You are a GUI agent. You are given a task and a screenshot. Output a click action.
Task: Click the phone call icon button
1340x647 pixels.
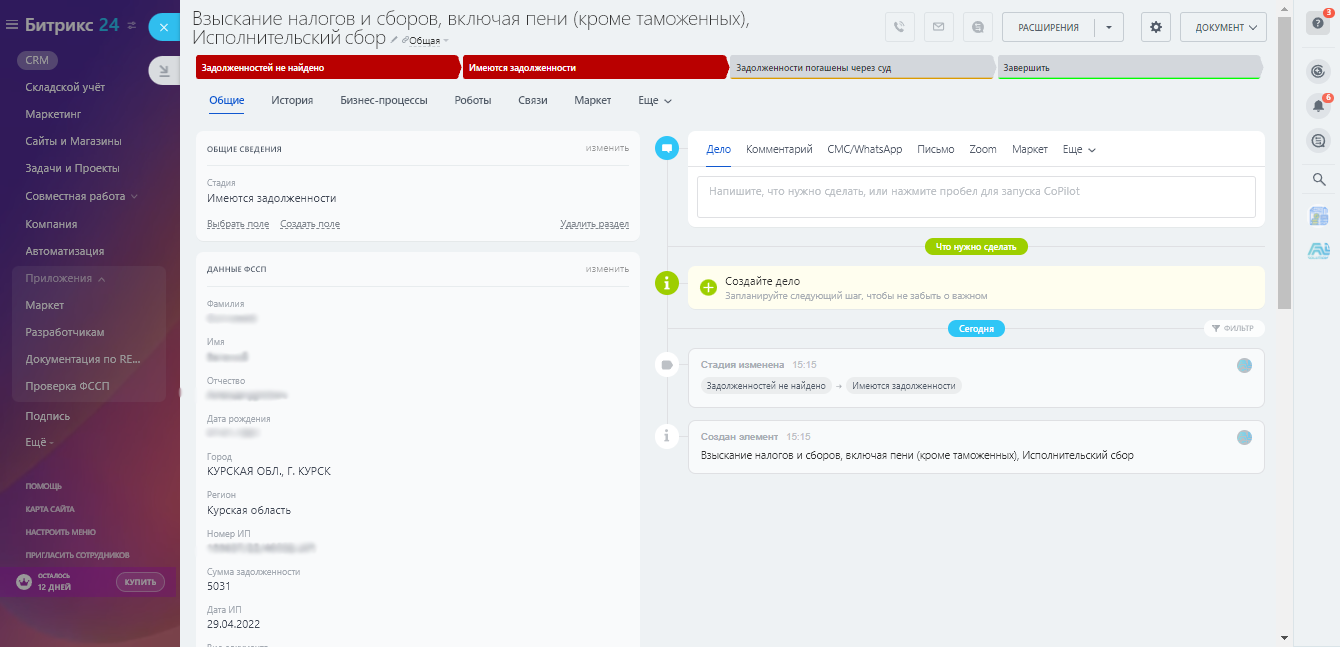(x=900, y=27)
